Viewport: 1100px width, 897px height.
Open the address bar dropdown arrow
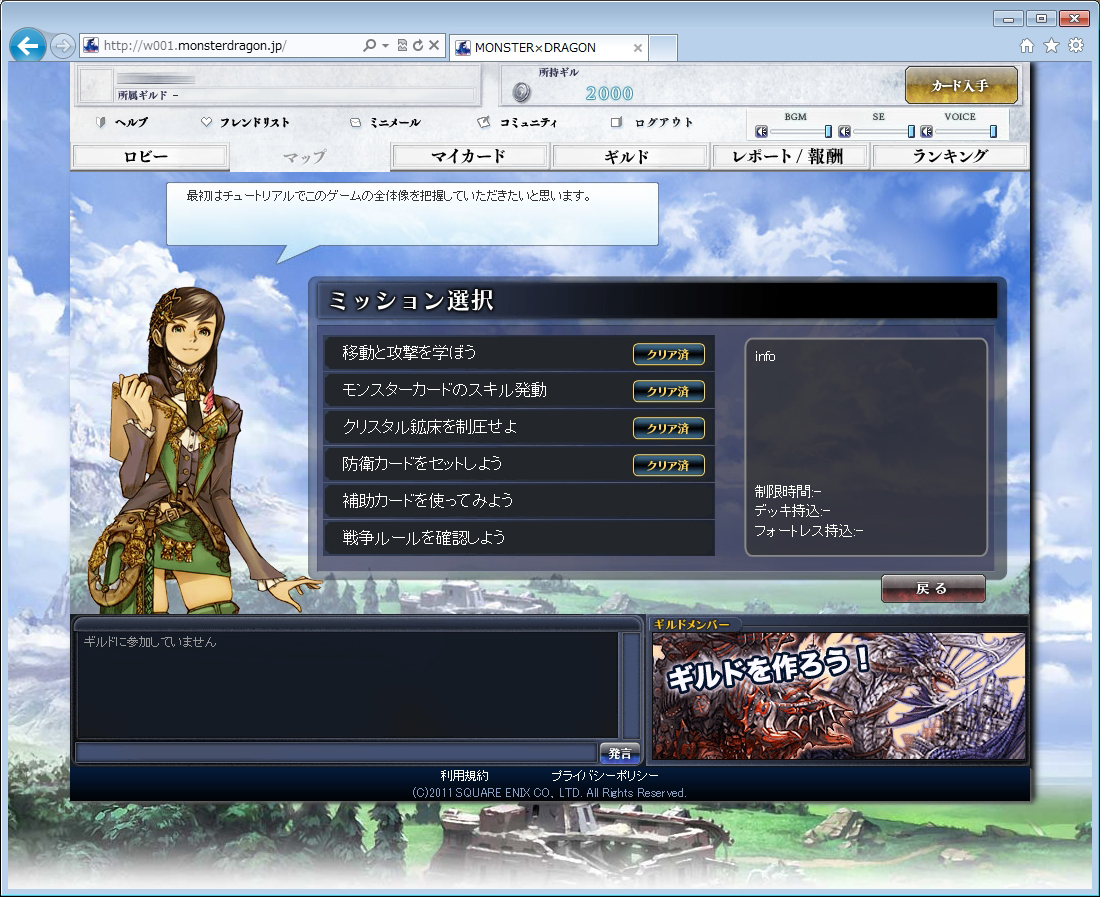[385, 46]
